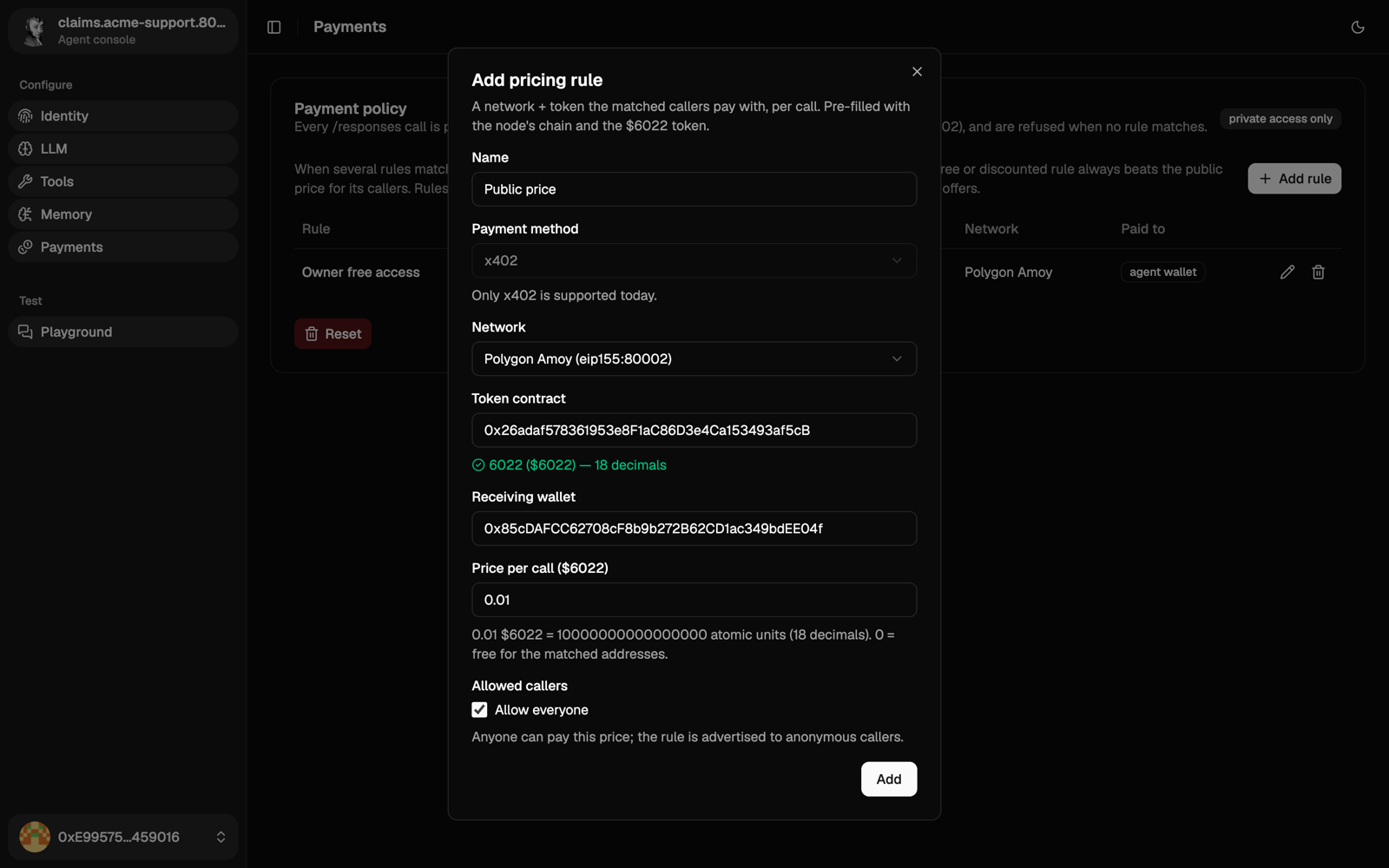Click the Add button in the dialog
This screenshot has height=868, width=1389.
point(888,779)
